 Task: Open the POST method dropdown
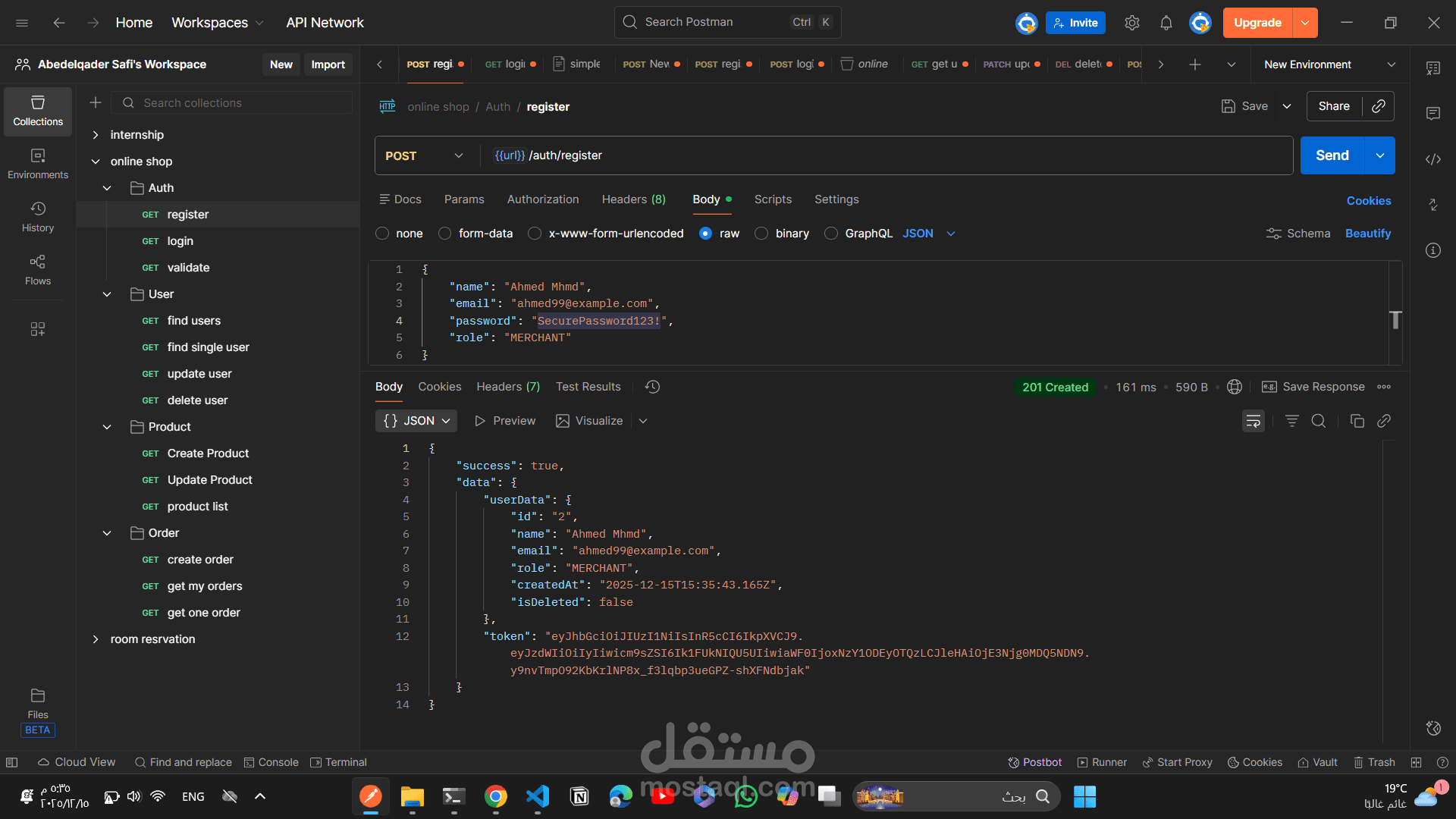(x=425, y=155)
